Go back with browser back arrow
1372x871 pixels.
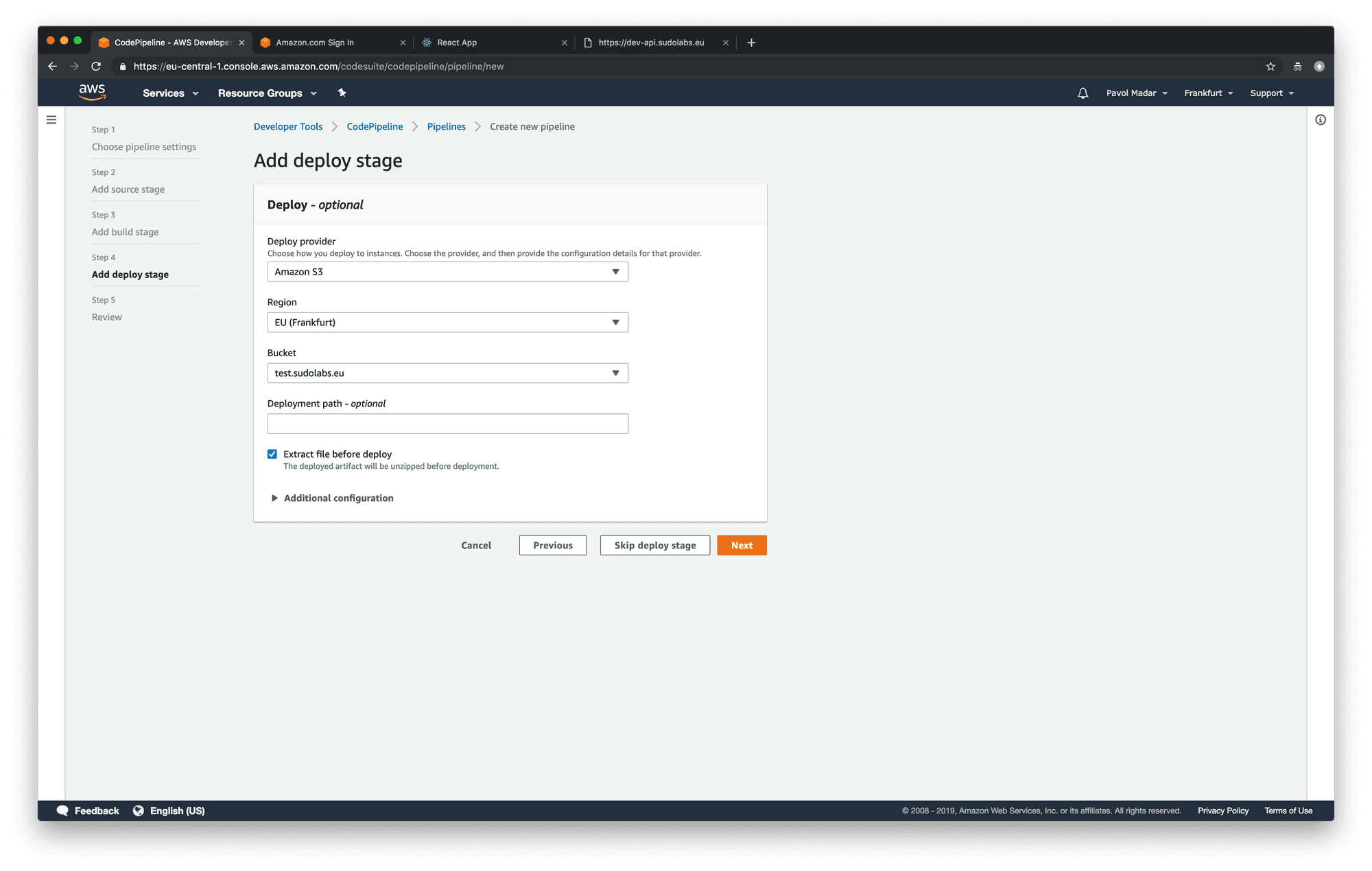53,66
